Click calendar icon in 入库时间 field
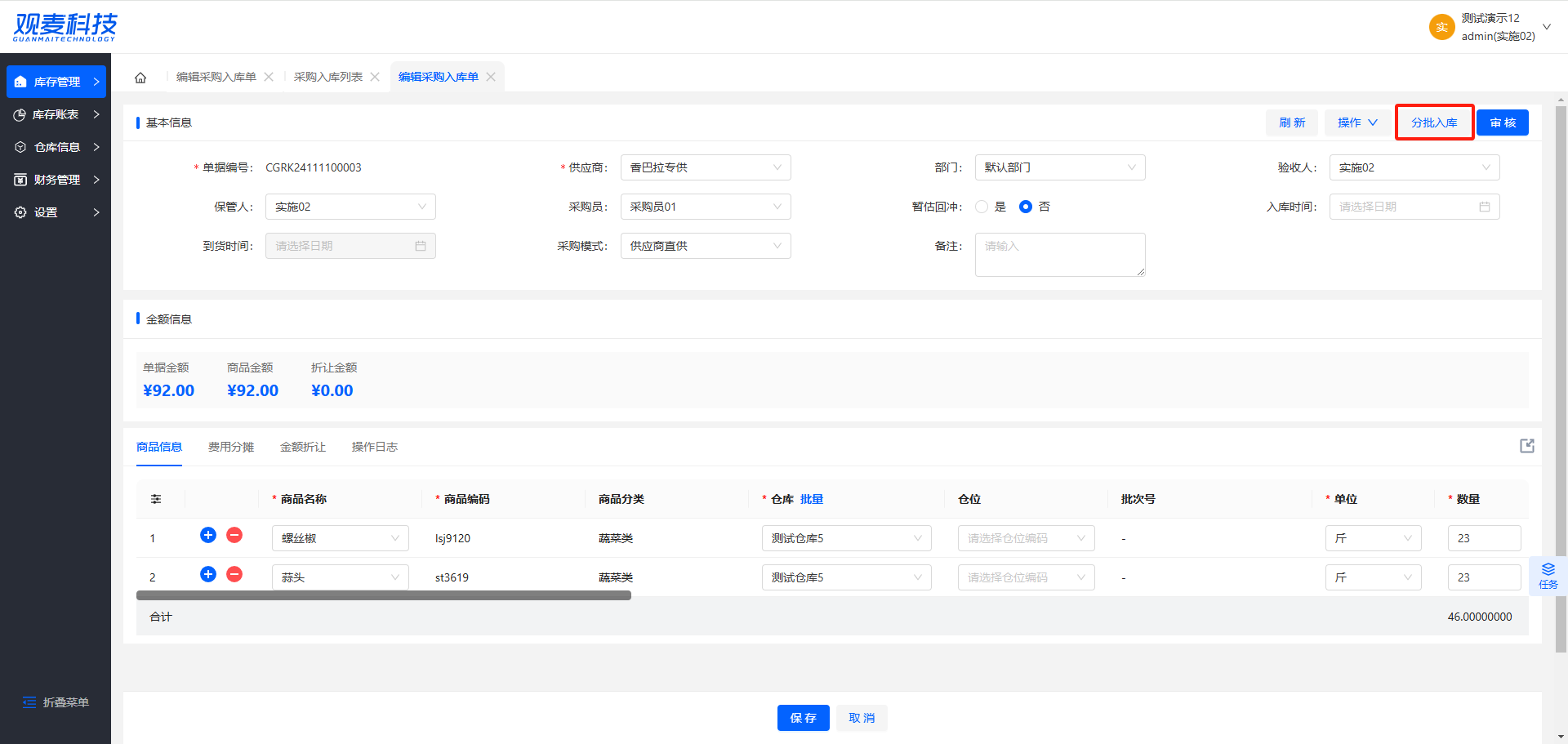1568x744 pixels. (1484, 207)
